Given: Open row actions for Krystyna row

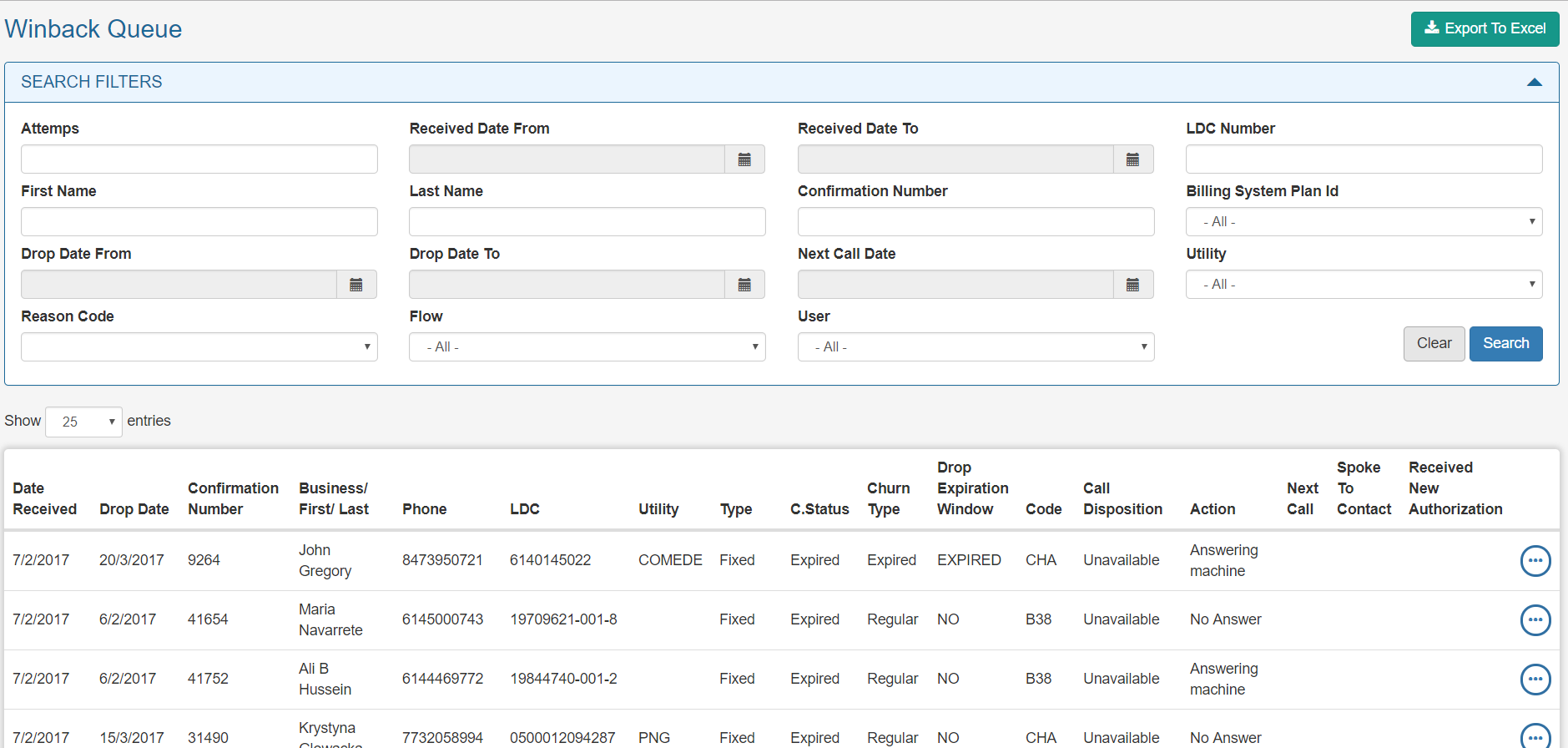Looking at the screenshot, I should (1535, 736).
